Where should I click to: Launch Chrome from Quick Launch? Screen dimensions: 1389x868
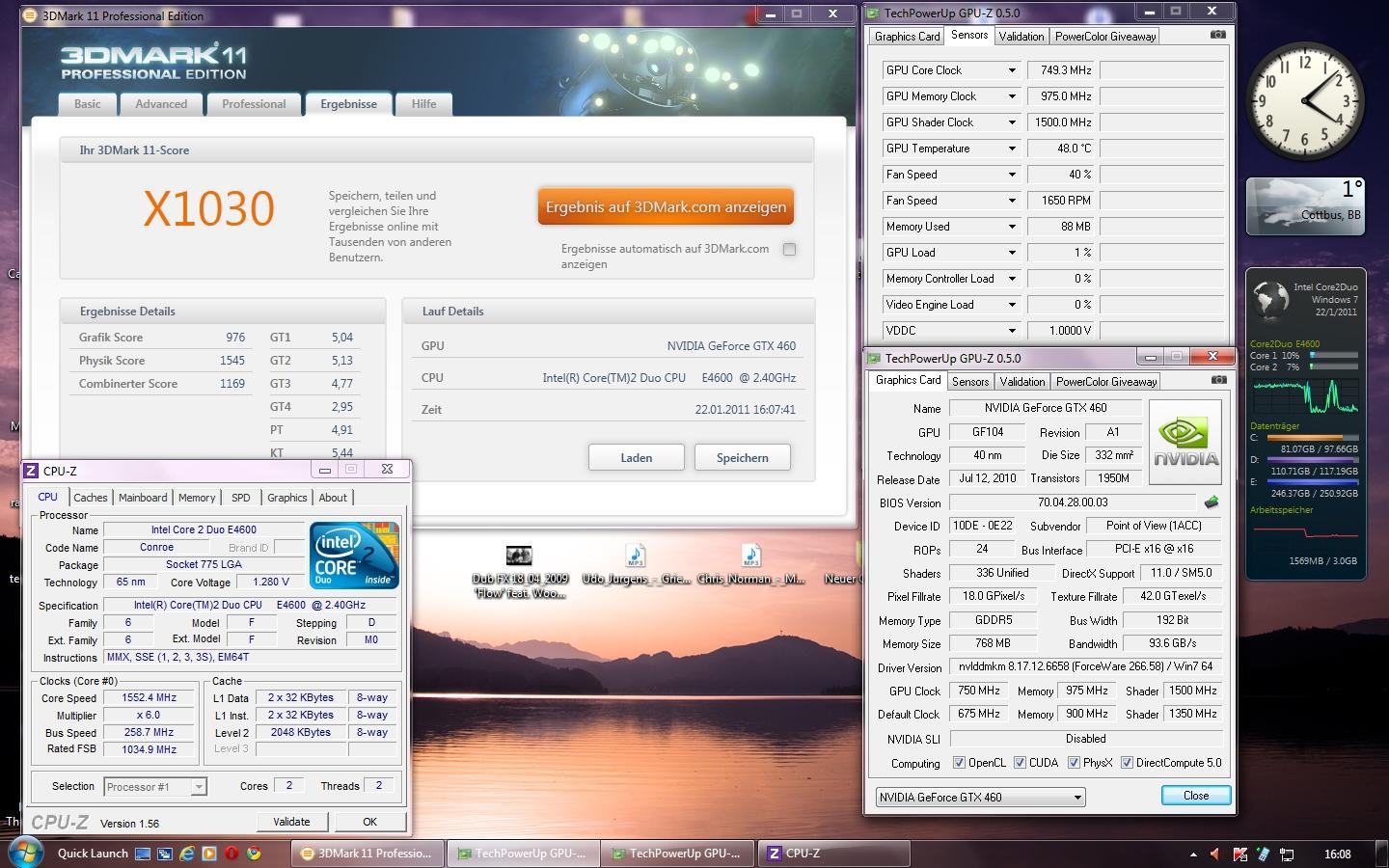point(254,854)
